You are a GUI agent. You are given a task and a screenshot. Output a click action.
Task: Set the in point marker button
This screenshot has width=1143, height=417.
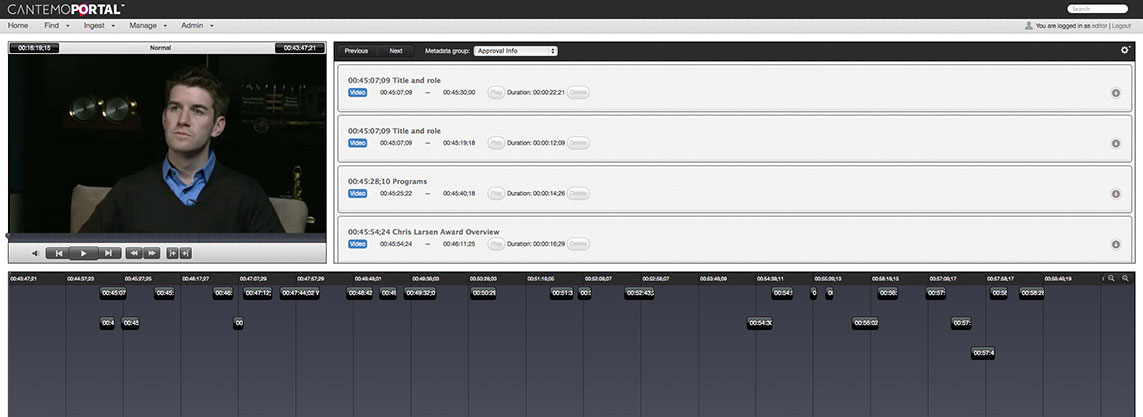[173, 253]
